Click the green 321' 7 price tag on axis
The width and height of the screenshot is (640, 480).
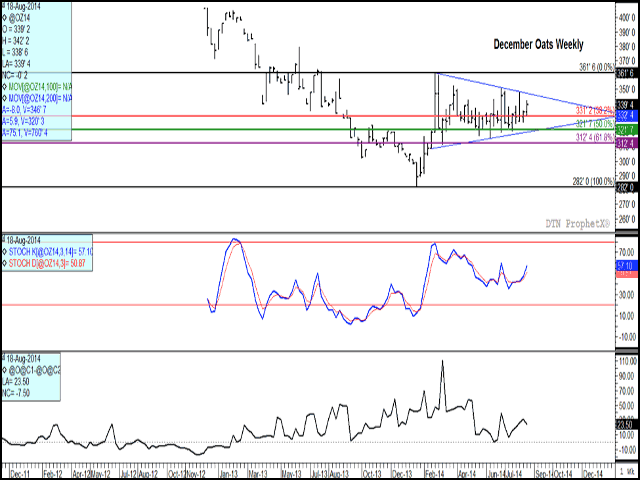pyautogui.click(x=626, y=129)
